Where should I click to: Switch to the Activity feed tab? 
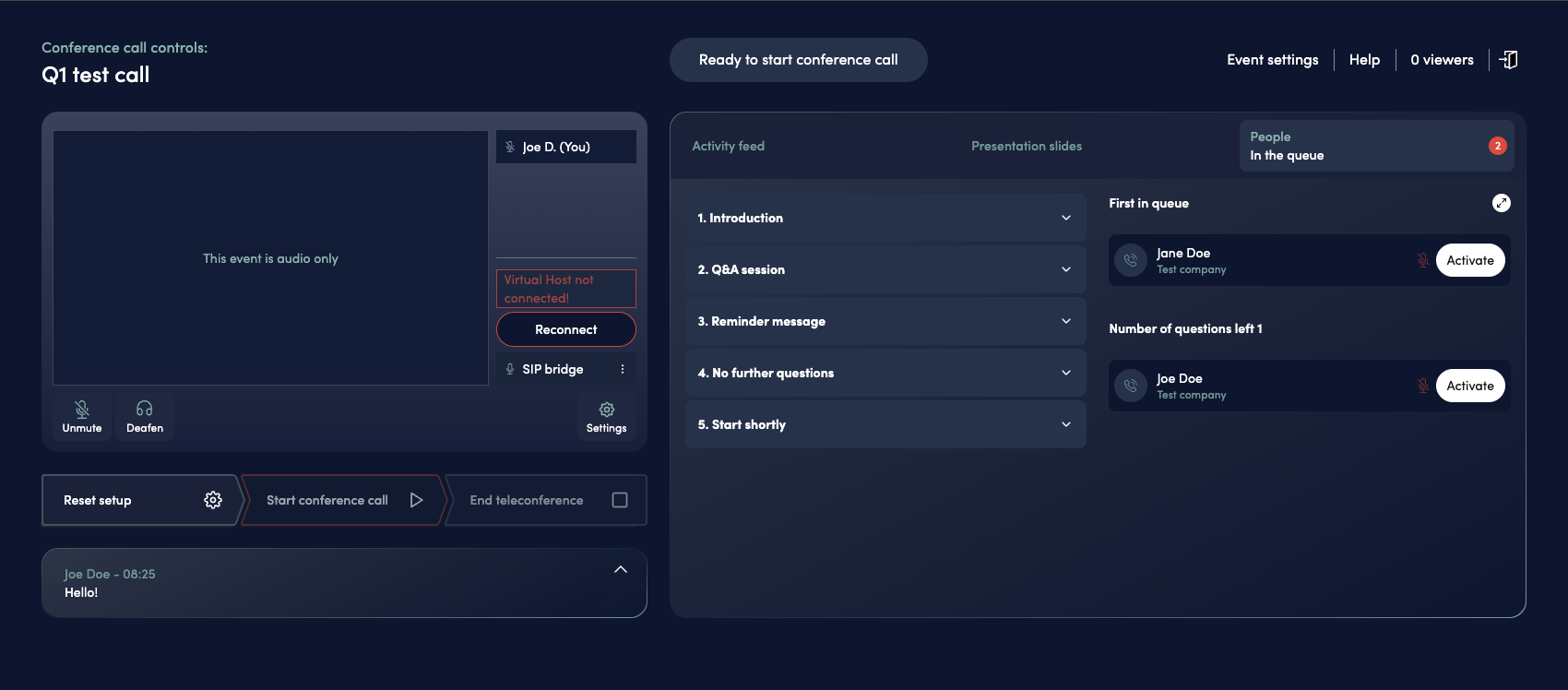click(729, 146)
